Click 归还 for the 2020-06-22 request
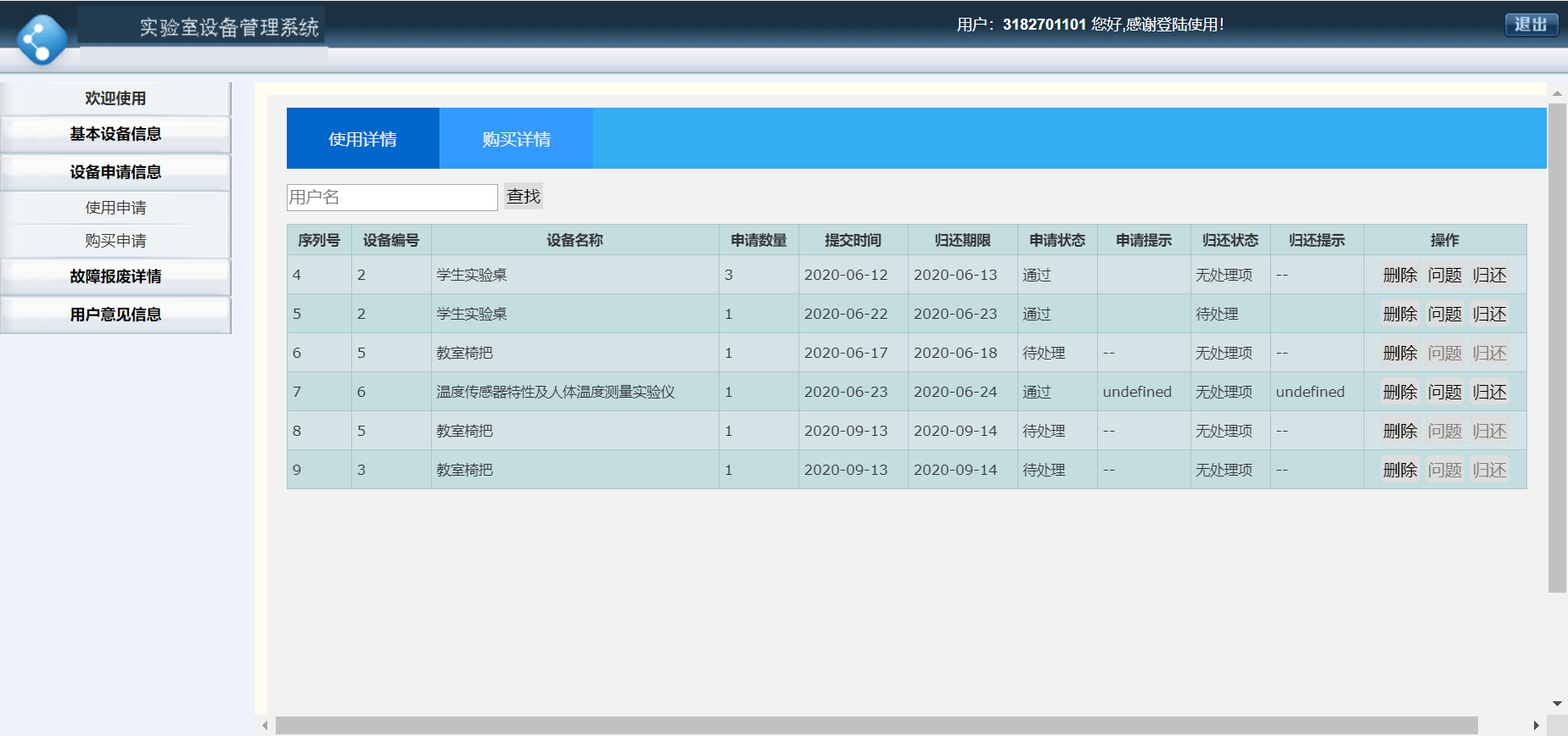Screen dimensions: 1568x736 click(1490, 314)
